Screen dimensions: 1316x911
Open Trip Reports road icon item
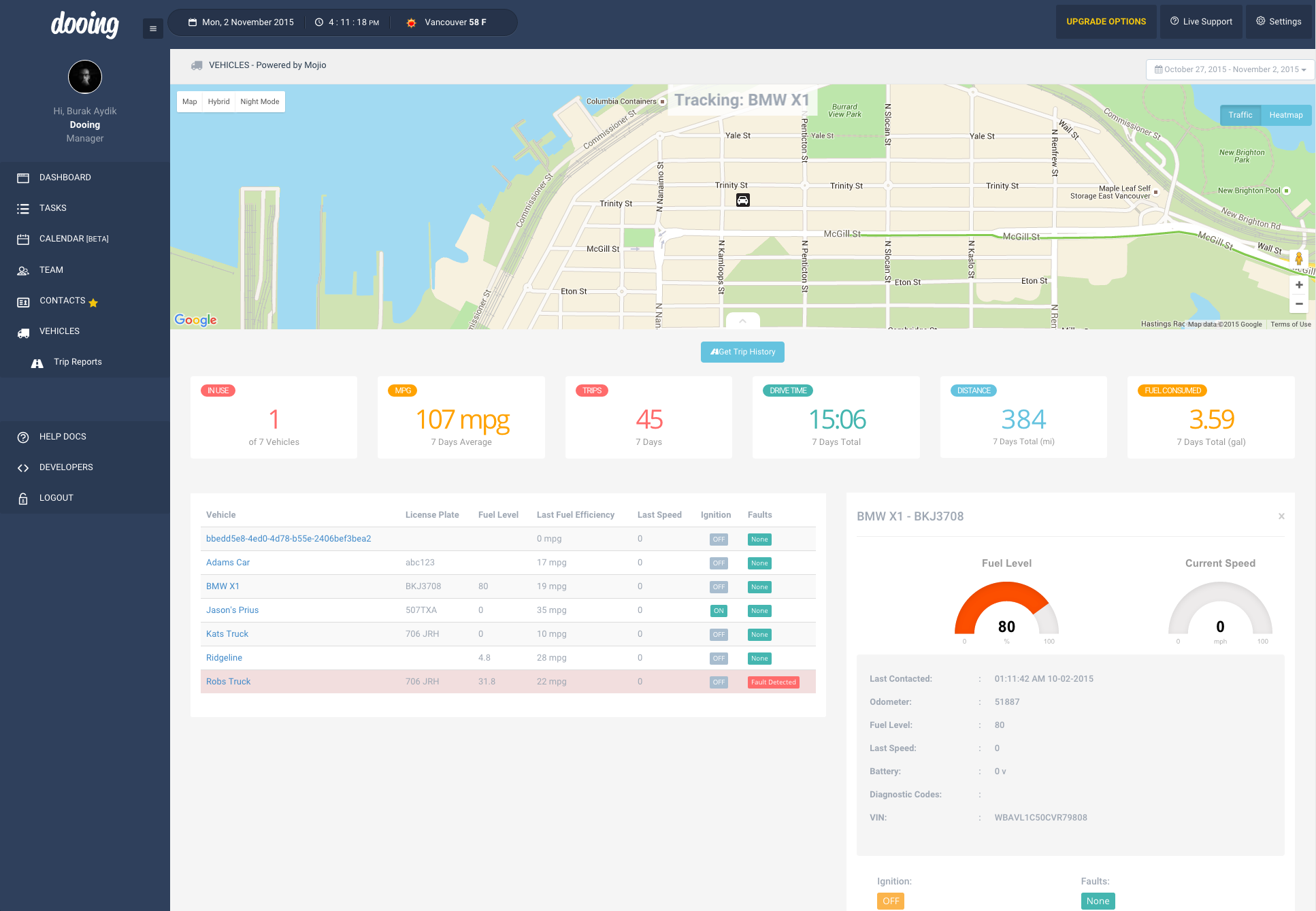pos(37,363)
